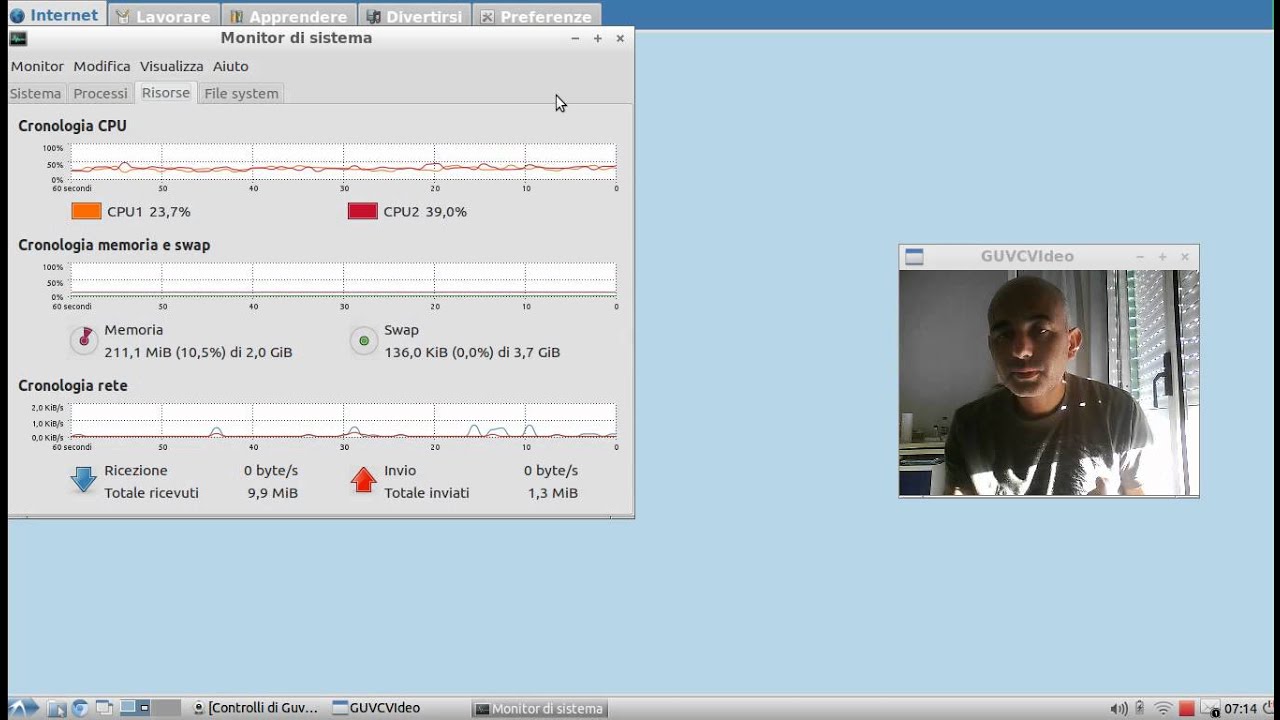
Task: Open the Monitor menu
Action: 37,66
